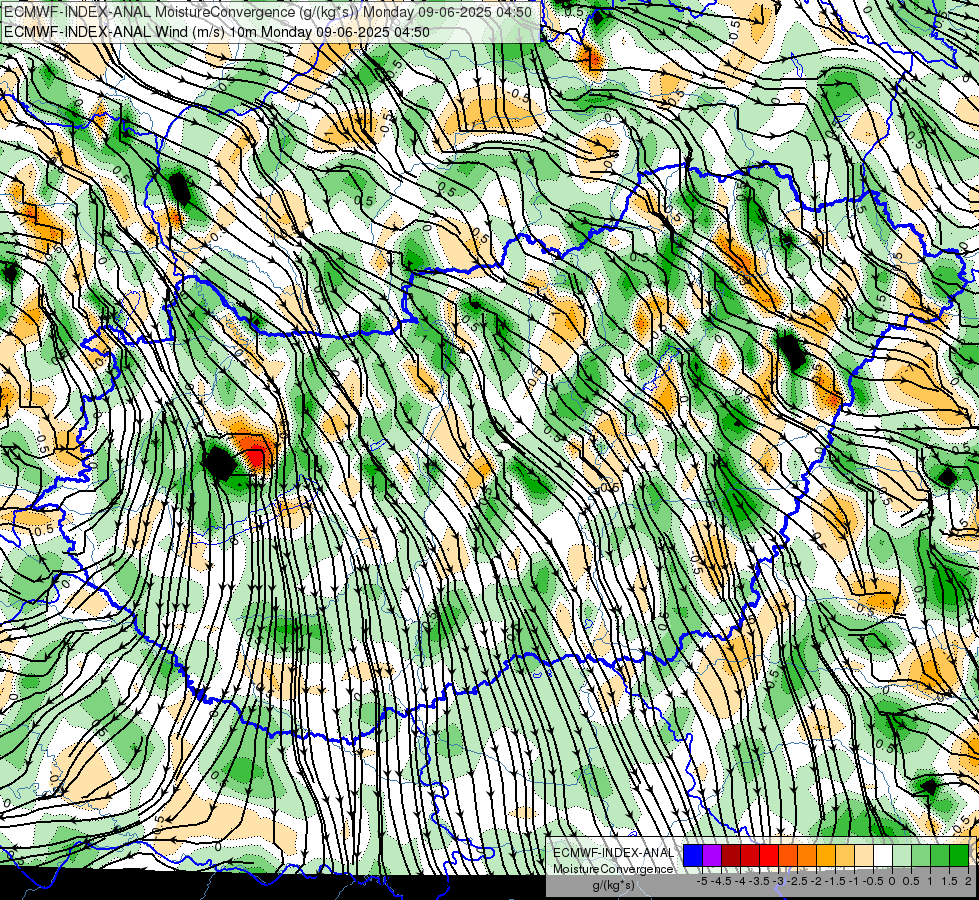Screen dimensions: 979x900
Task: Click the '2' tick label on the color scale
Action: point(968,881)
